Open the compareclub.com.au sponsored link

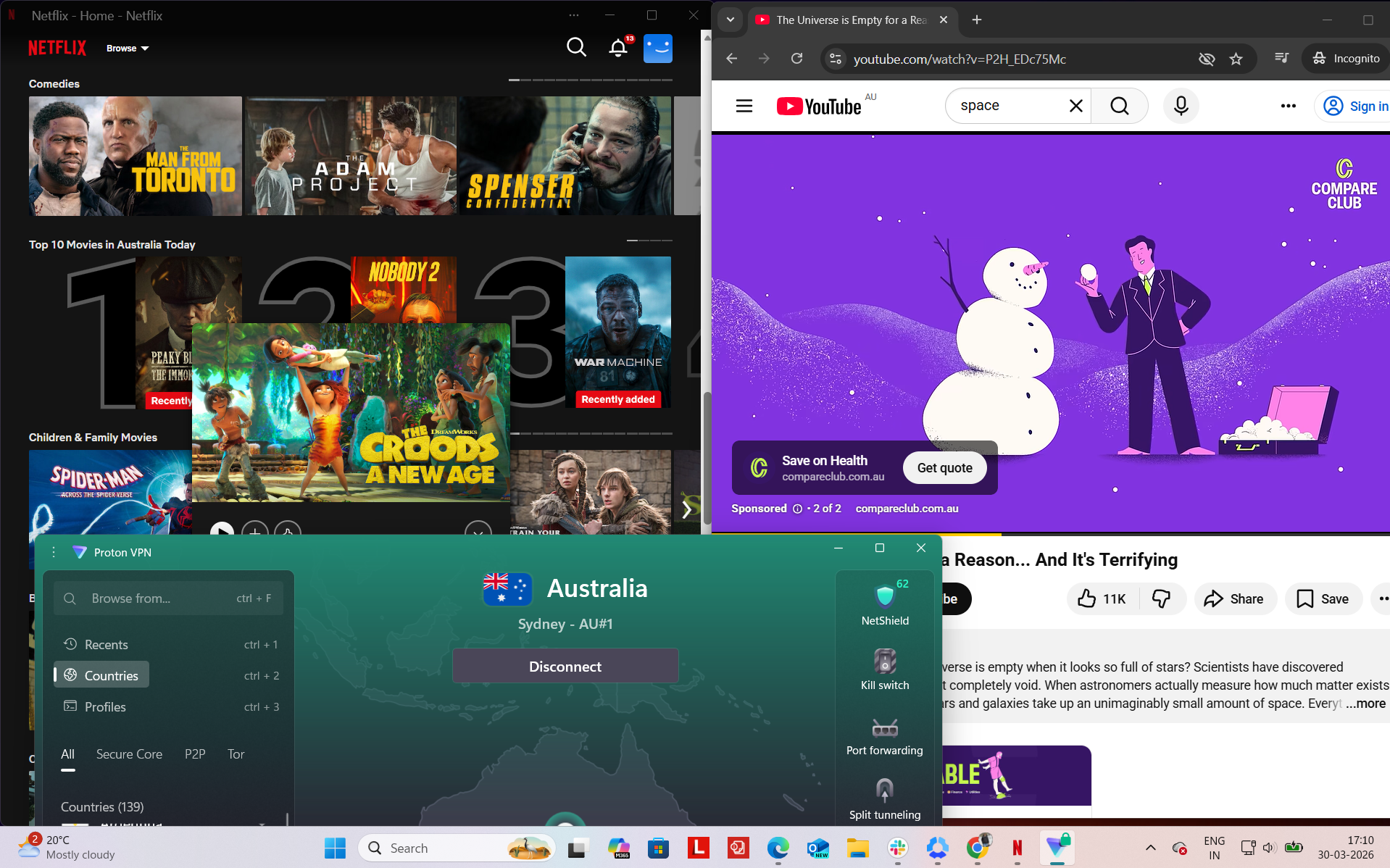(x=905, y=508)
